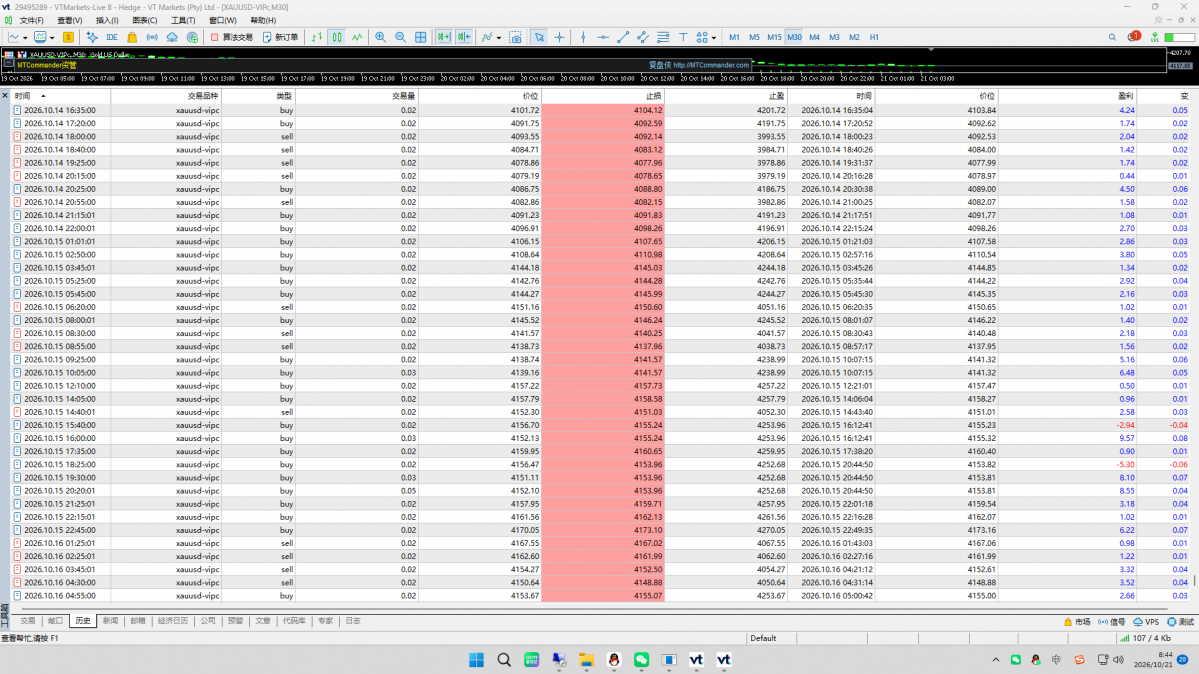Click the Windows Start button
Image resolution: width=1199 pixels, height=674 pixels.
pos(476,659)
